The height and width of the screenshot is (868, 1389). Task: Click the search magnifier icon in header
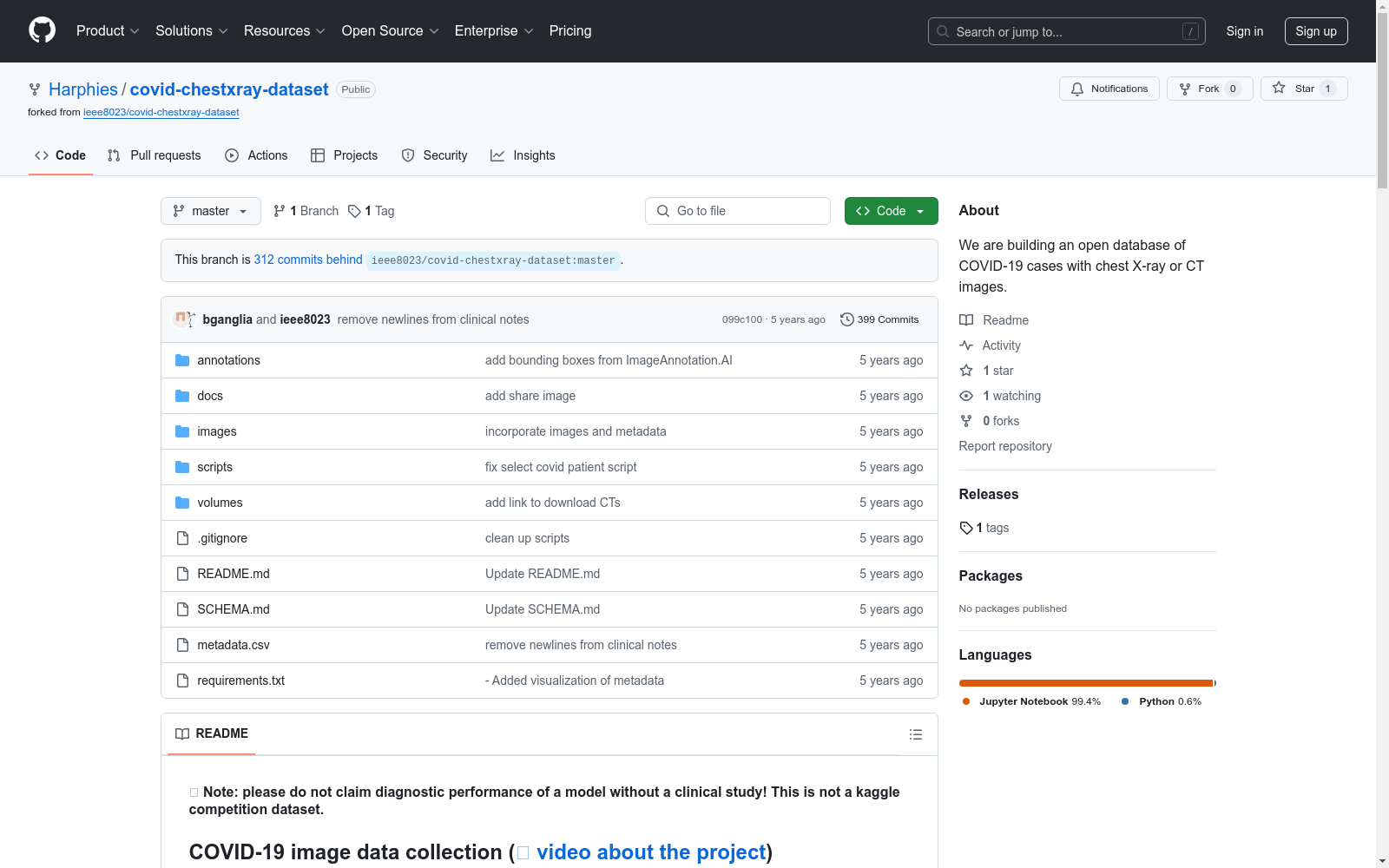943,31
